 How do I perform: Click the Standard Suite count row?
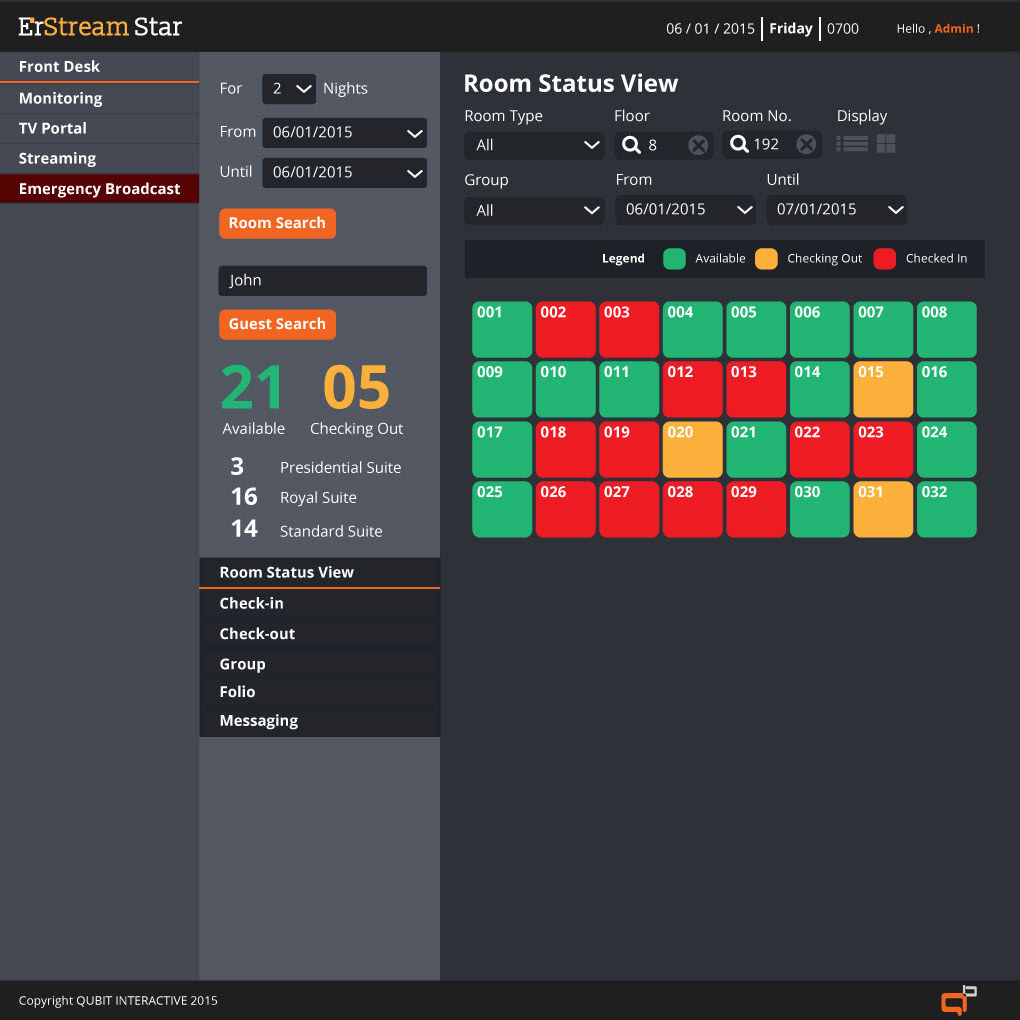click(306, 530)
